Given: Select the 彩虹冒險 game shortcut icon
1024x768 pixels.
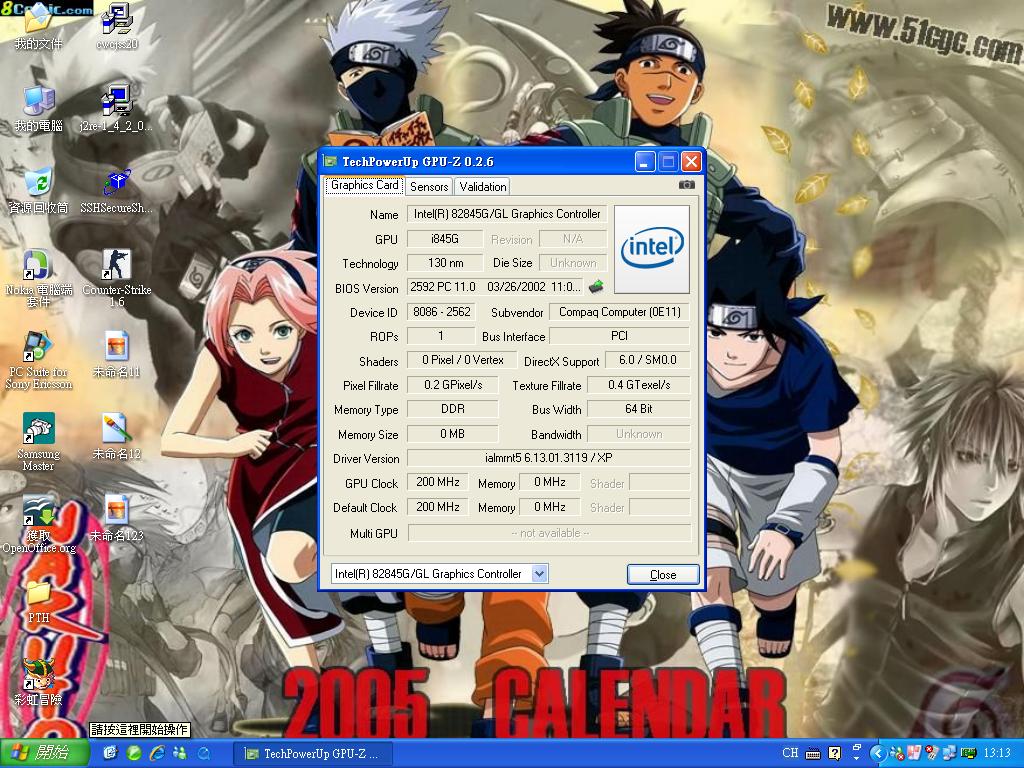Looking at the screenshot, I should [x=38, y=675].
